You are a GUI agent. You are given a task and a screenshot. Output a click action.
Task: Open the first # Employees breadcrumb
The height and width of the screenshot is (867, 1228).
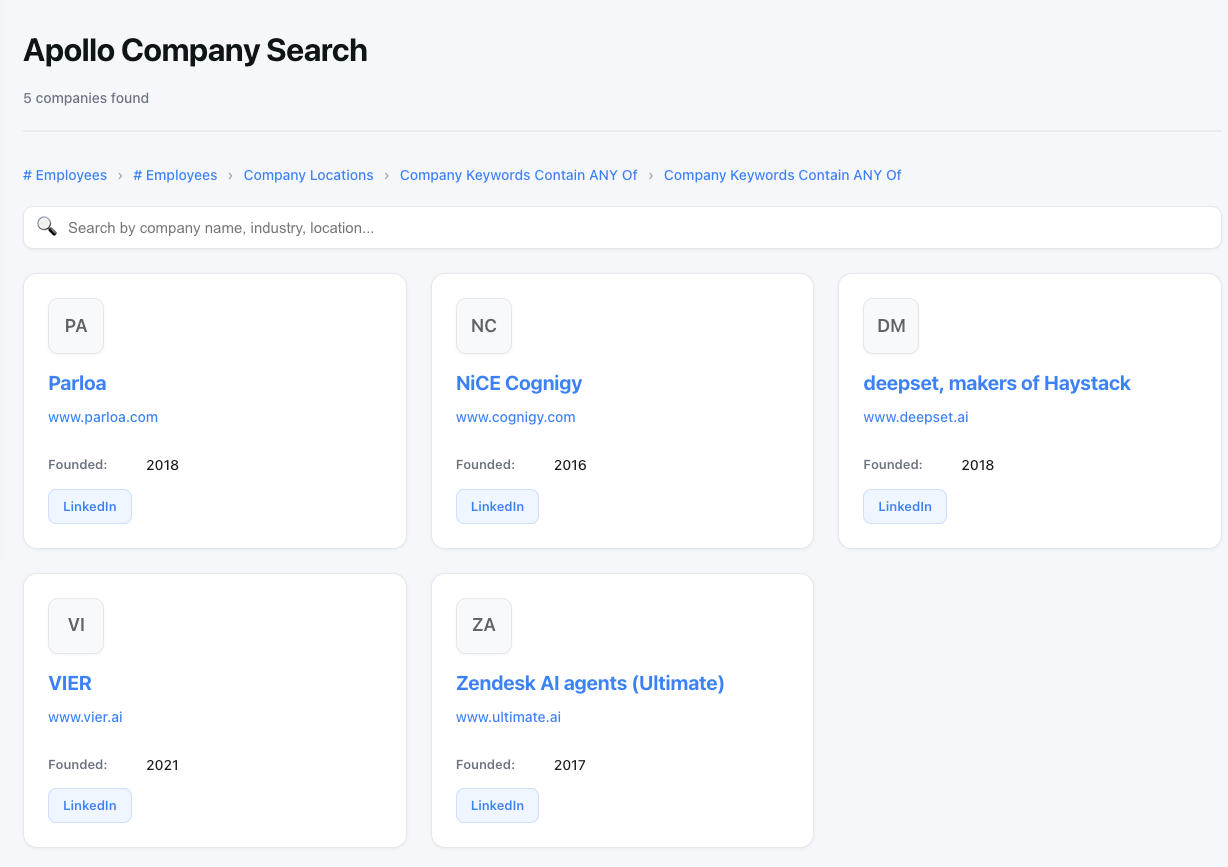(x=65, y=175)
